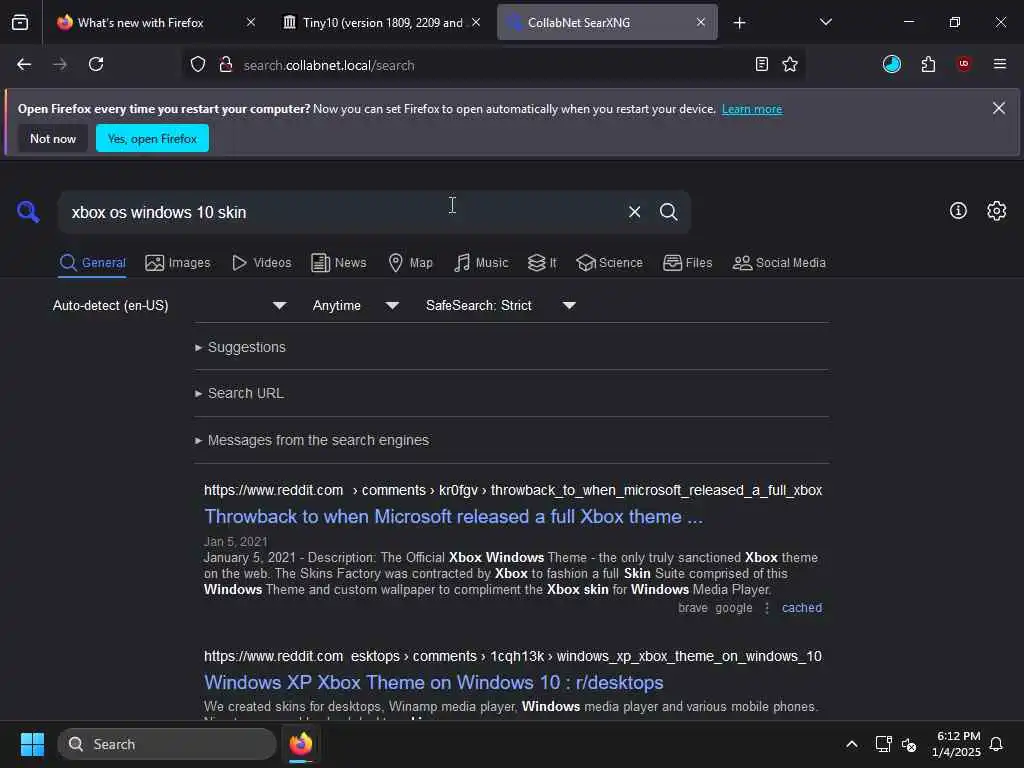Image resolution: width=1024 pixels, height=768 pixels.
Task: Open the Firefox hamburger menu
Action: (1000, 64)
